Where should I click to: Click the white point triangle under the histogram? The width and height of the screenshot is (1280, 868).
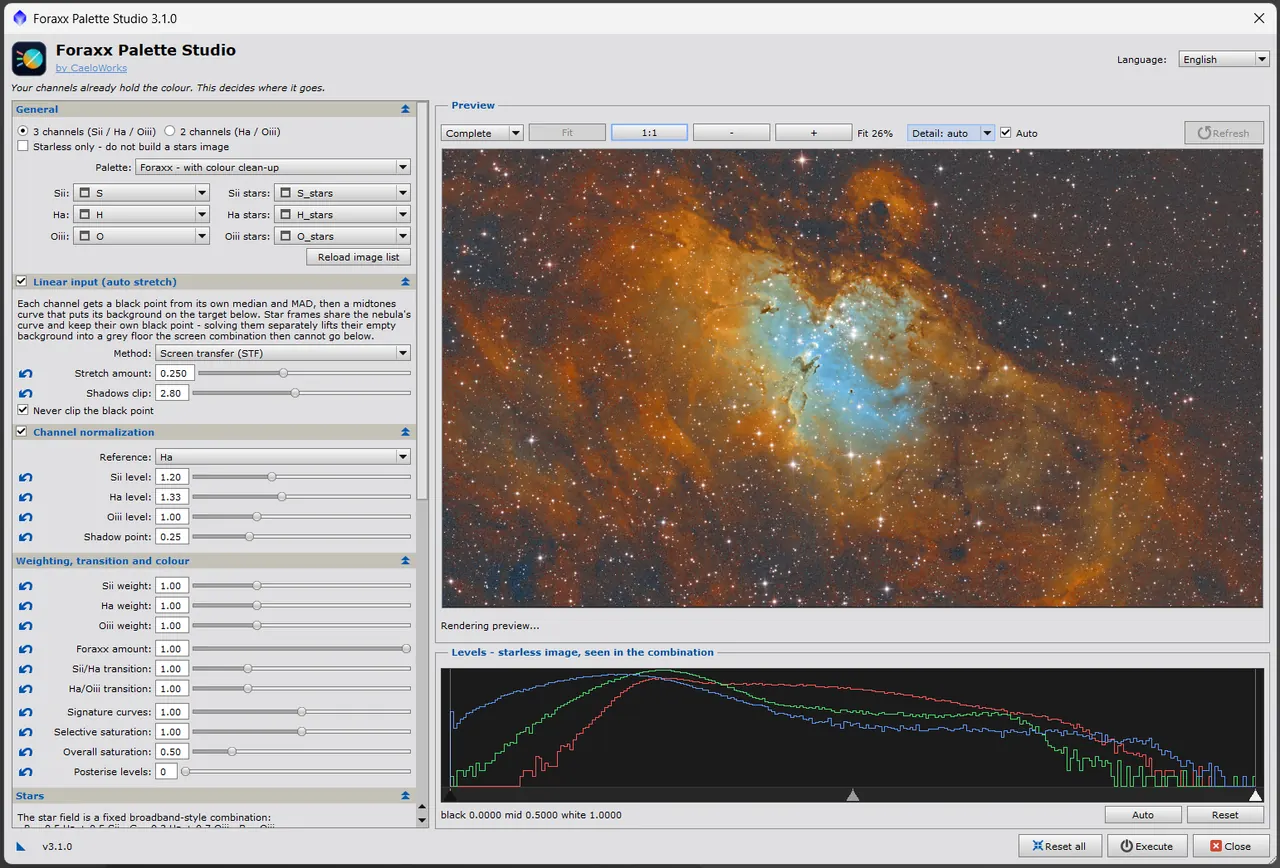coord(1256,795)
